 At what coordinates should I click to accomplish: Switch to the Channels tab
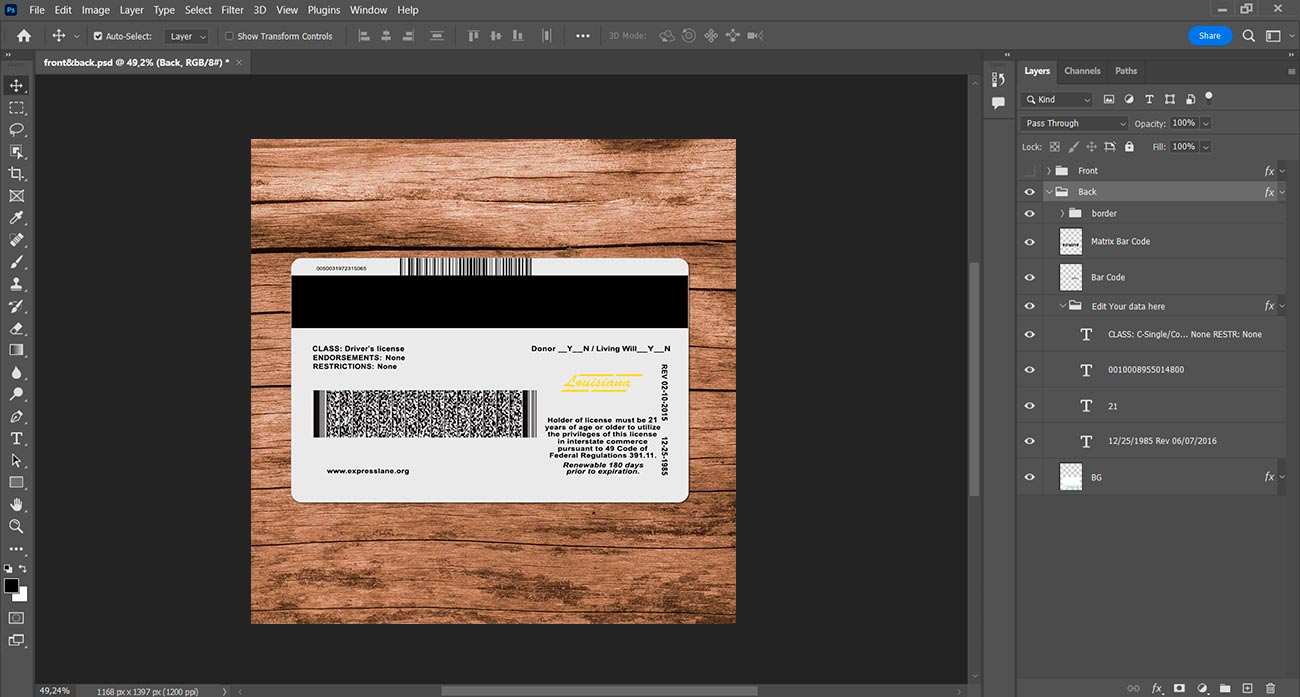1082,71
